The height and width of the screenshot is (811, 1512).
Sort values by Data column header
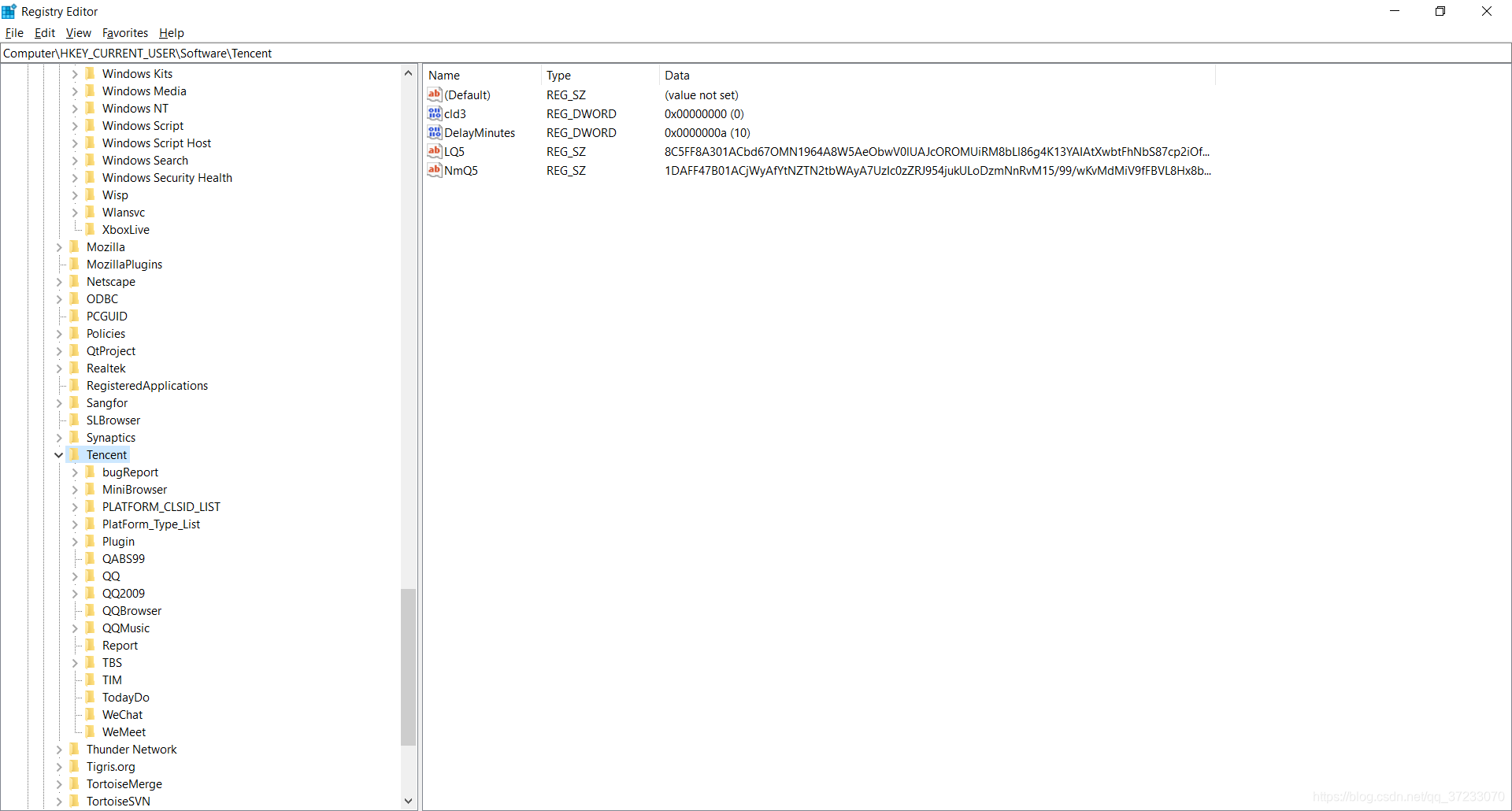coord(937,76)
